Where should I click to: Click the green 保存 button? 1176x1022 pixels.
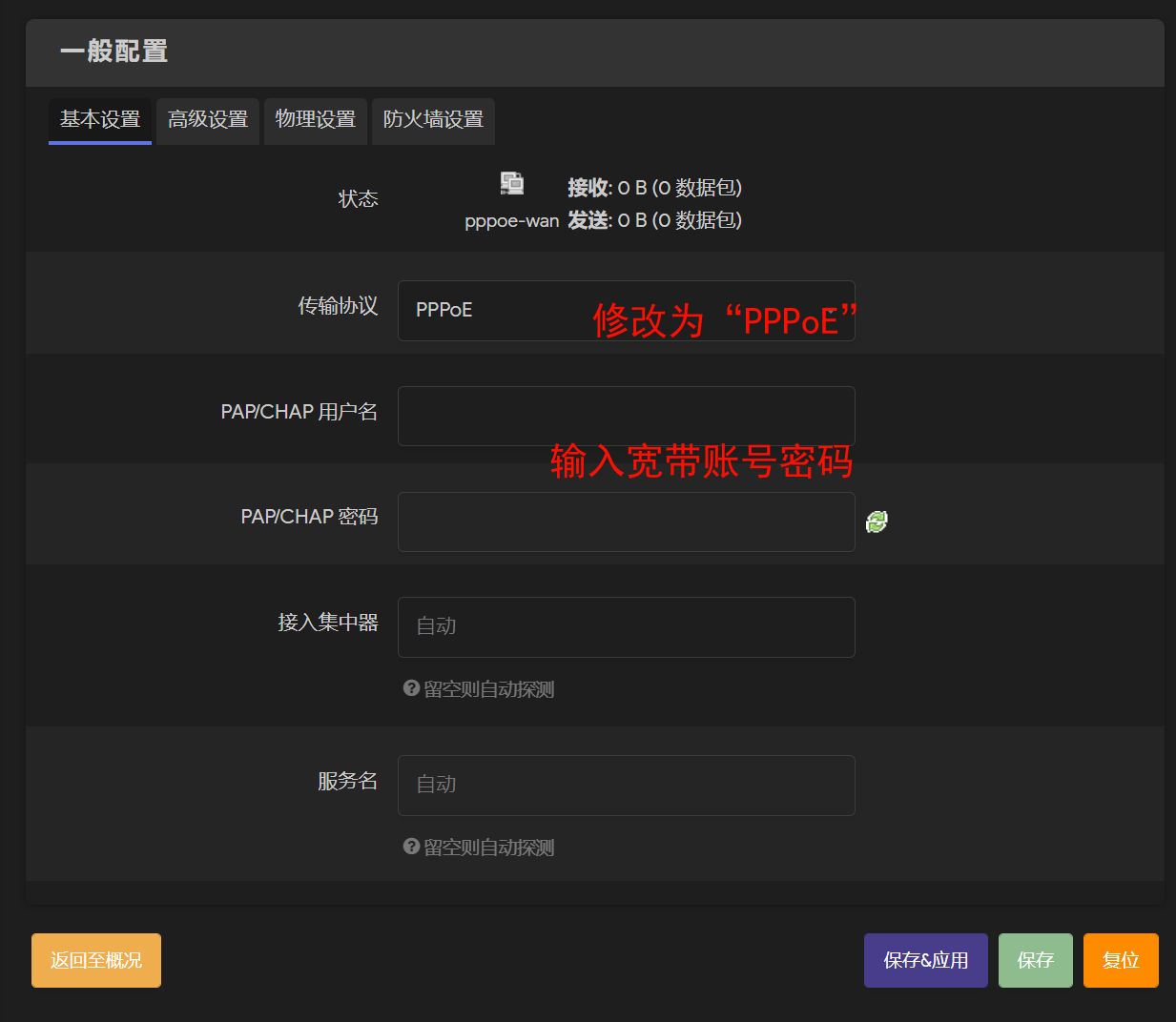[x=1035, y=960]
